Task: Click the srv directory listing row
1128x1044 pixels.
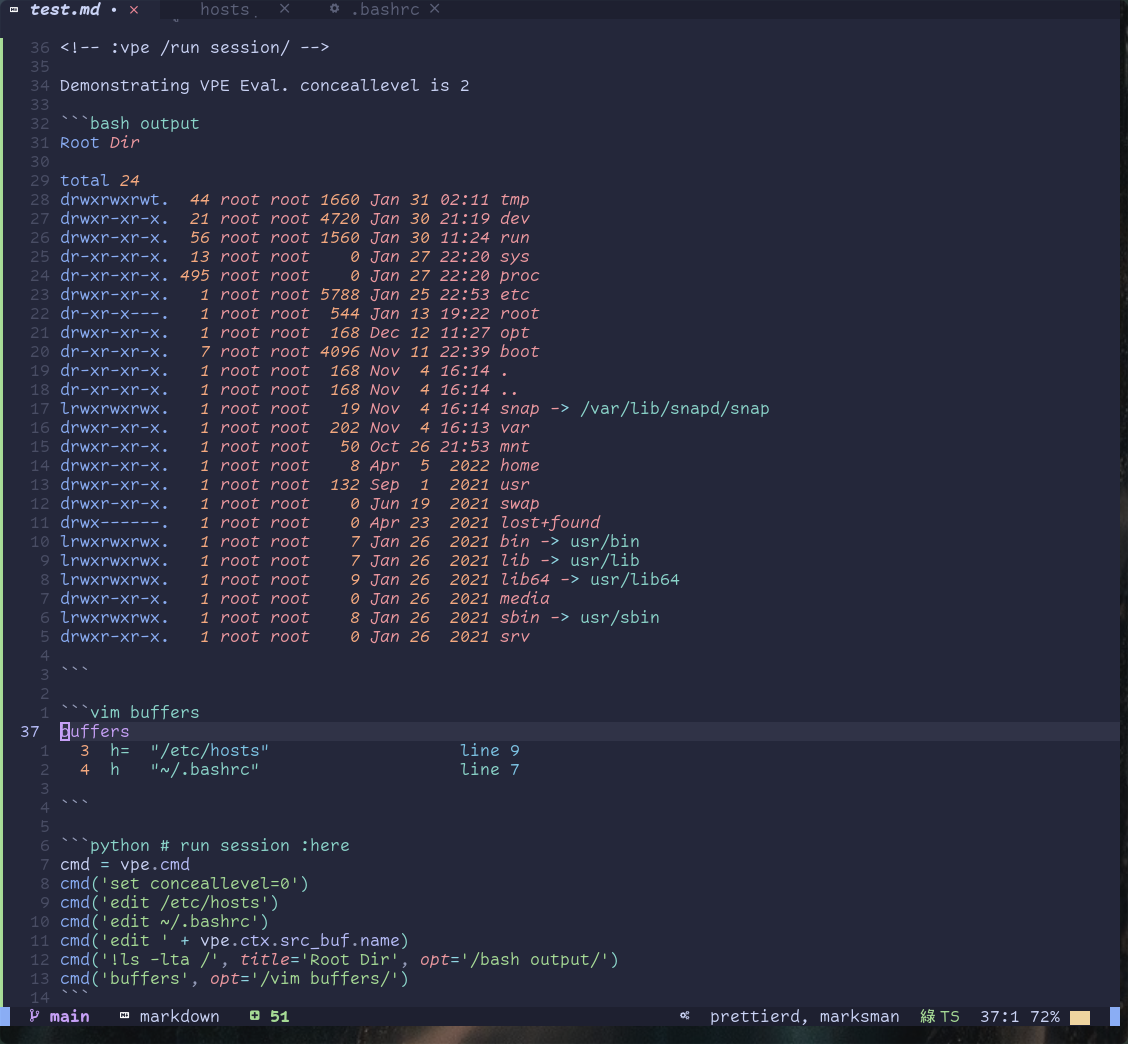Action: (294, 637)
